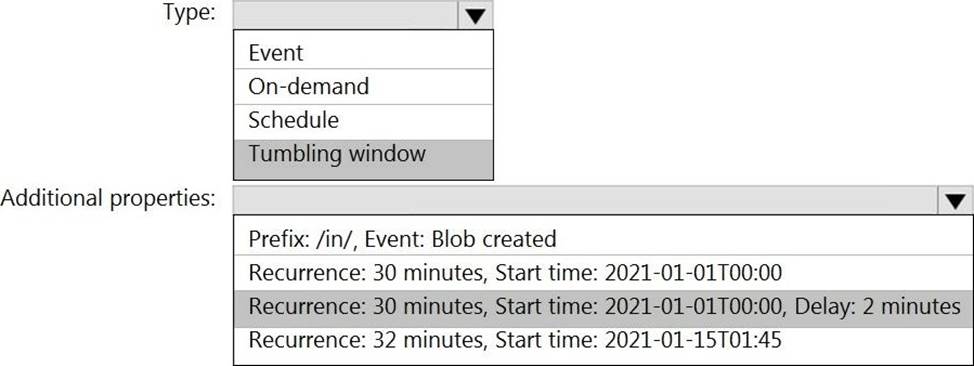Collapse the Type list via its arrow

tap(475, 15)
